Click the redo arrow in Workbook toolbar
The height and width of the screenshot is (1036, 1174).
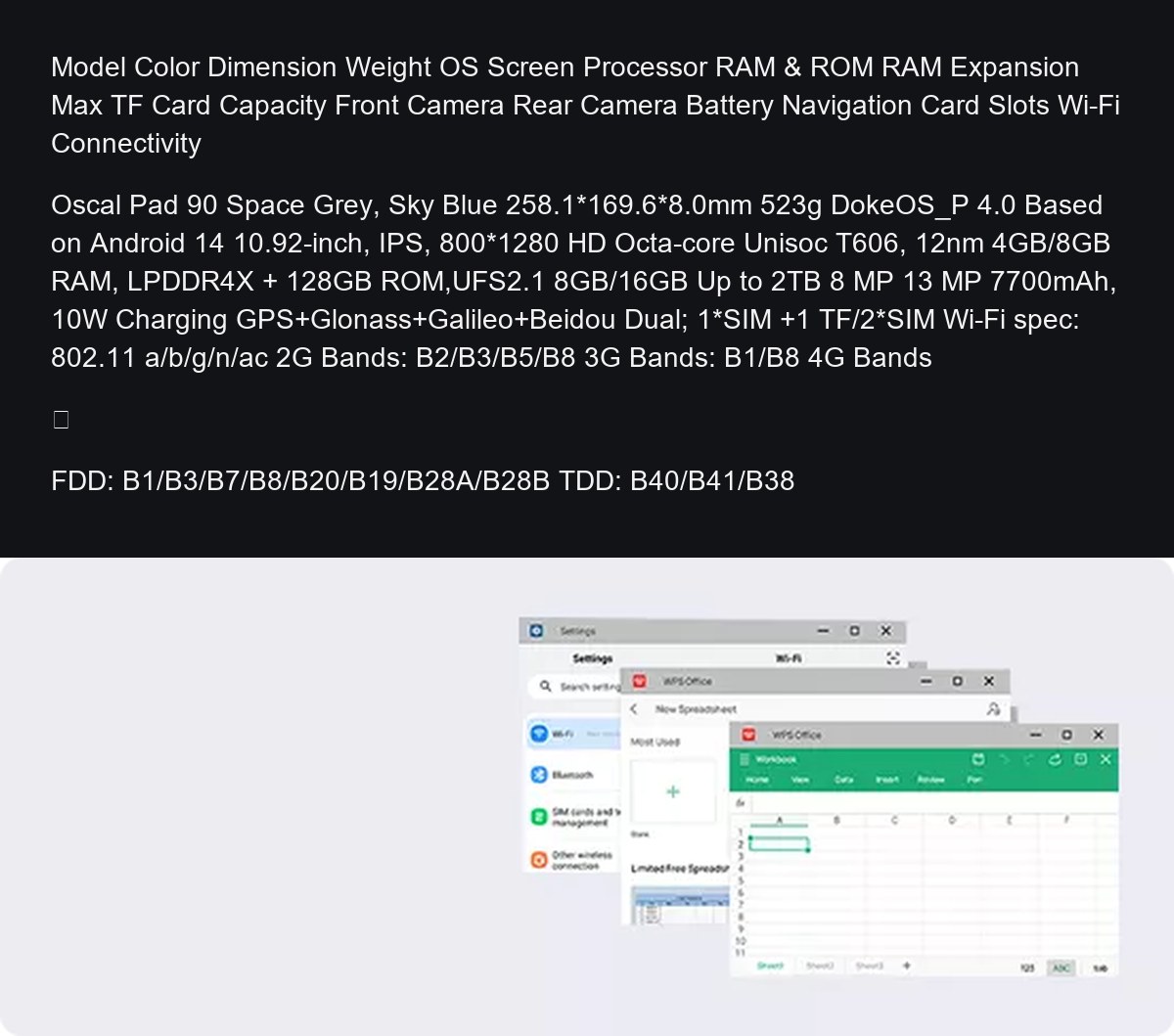point(1028,759)
